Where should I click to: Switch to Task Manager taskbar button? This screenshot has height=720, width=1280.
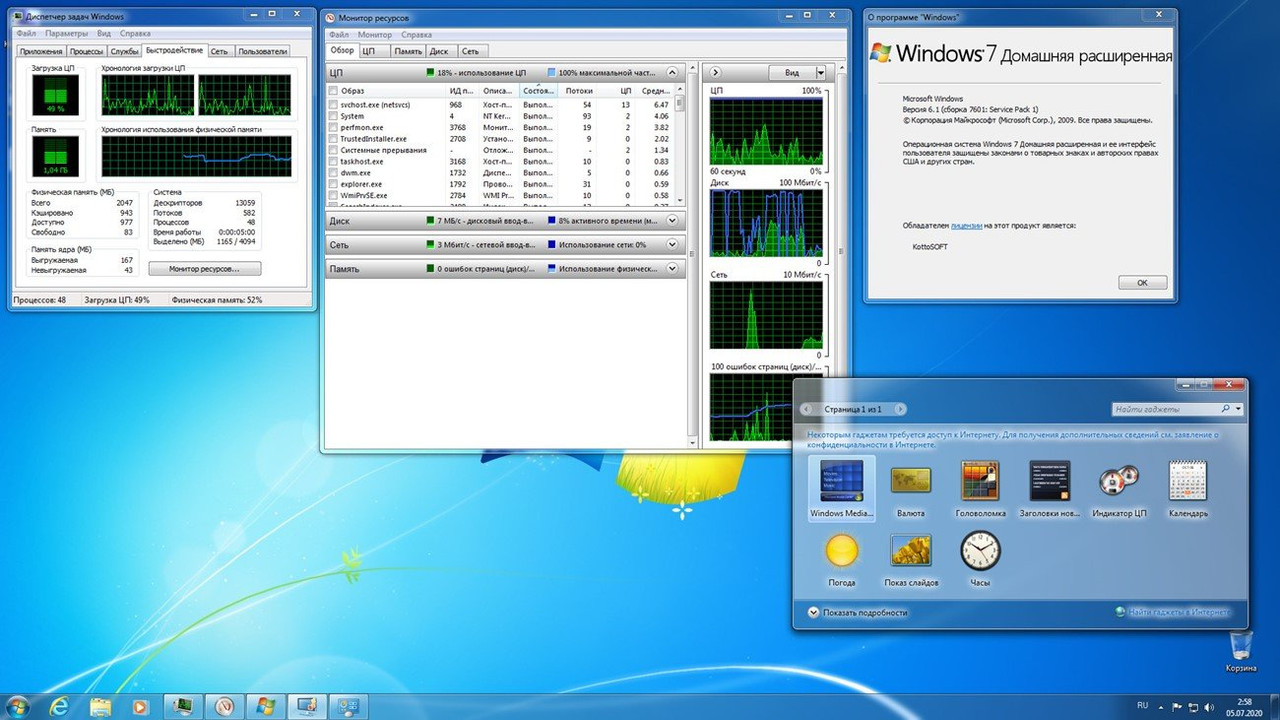pyautogui.click(x=184, y=706)
